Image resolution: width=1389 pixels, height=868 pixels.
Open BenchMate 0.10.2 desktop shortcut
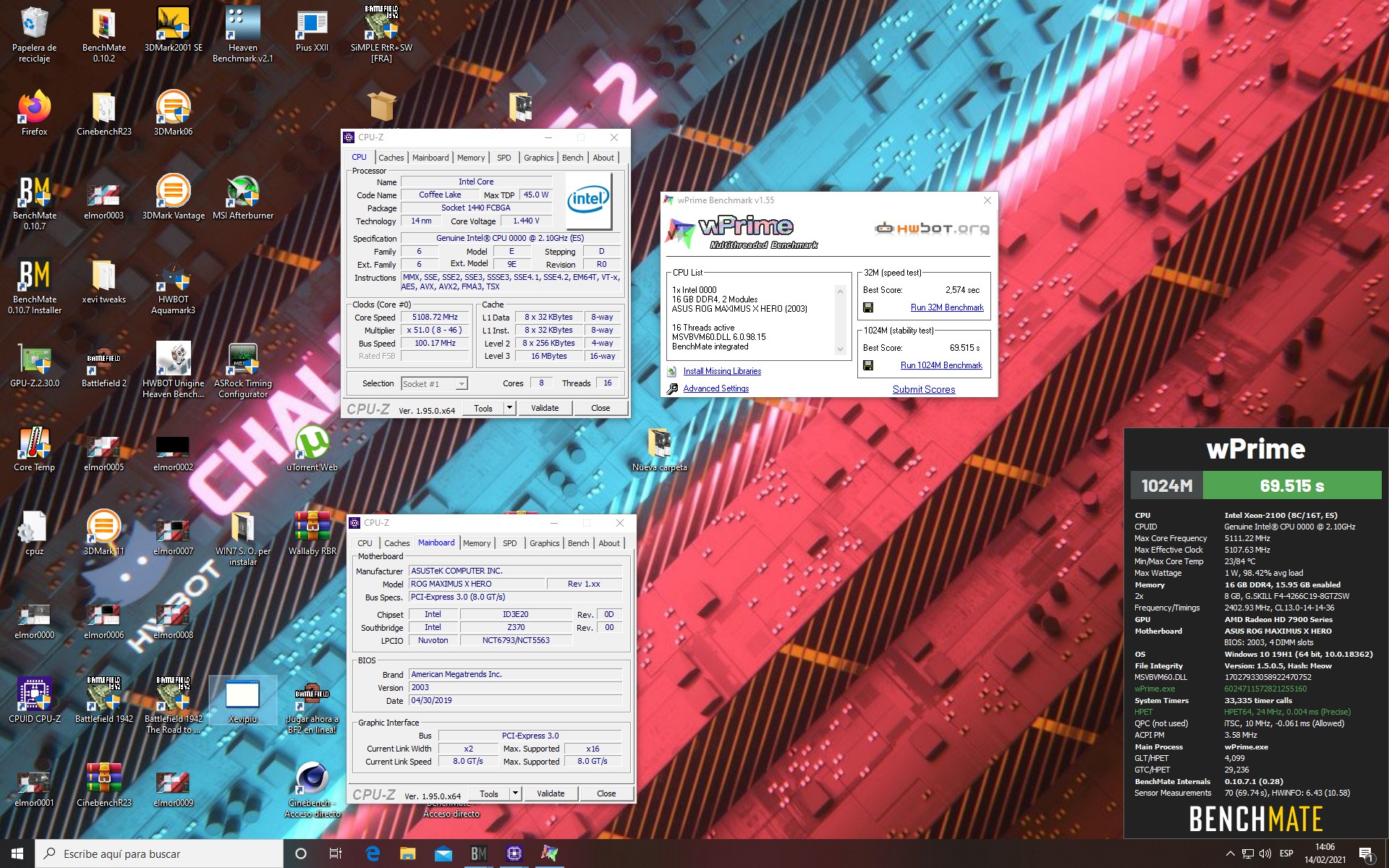(x=103, y=34)
